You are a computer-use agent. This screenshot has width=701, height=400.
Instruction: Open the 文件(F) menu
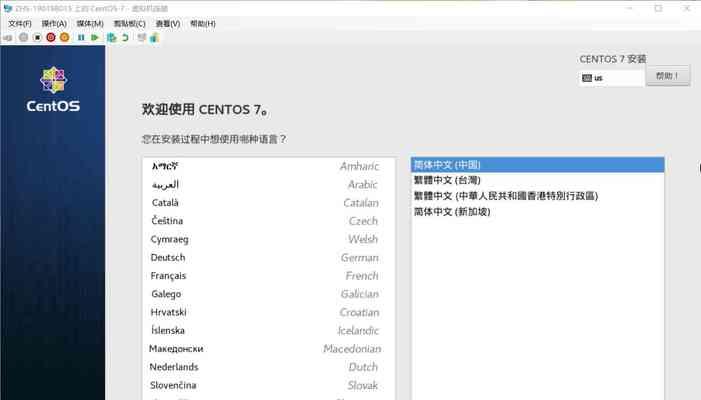coord(20,24)
